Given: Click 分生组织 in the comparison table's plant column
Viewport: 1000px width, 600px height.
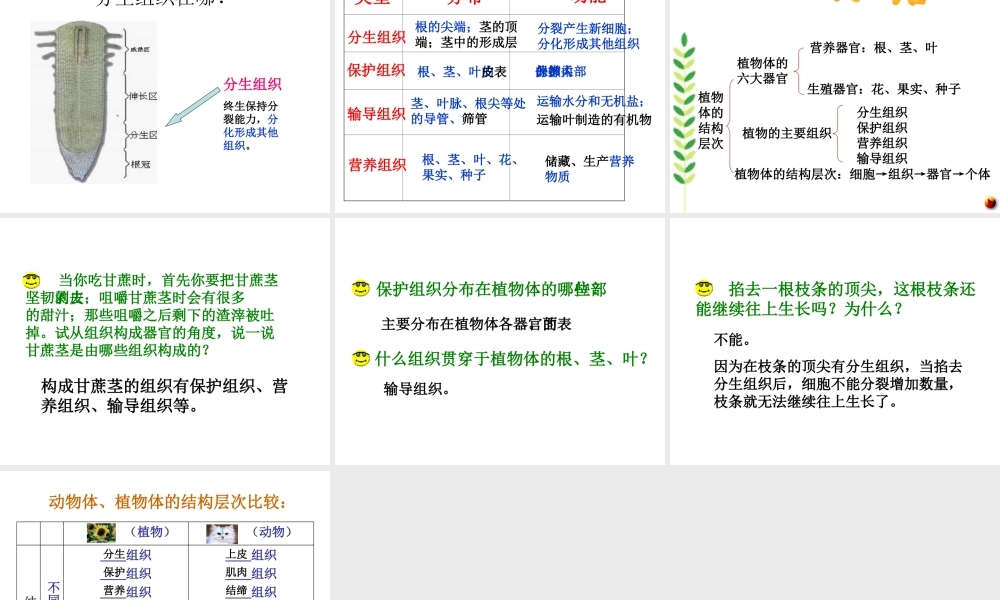Looking at the screenshot, I should (127, 555).
